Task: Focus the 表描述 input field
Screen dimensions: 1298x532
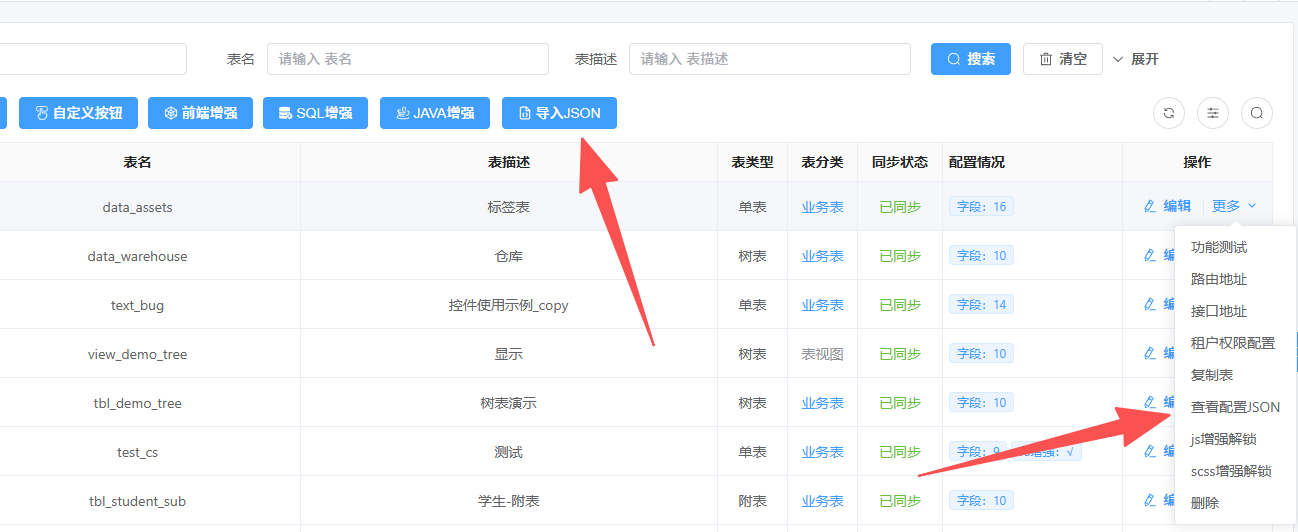Action: click(769, 59)
